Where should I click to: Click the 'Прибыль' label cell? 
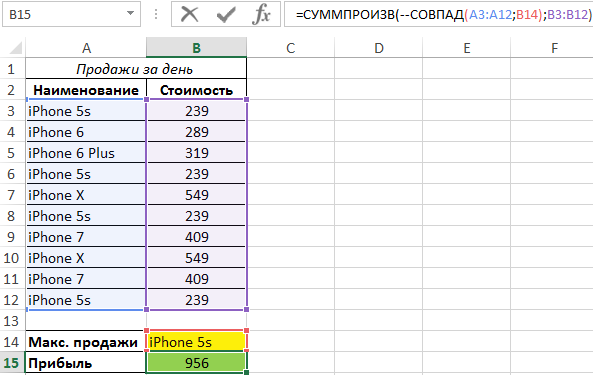[x=86, y=363]
